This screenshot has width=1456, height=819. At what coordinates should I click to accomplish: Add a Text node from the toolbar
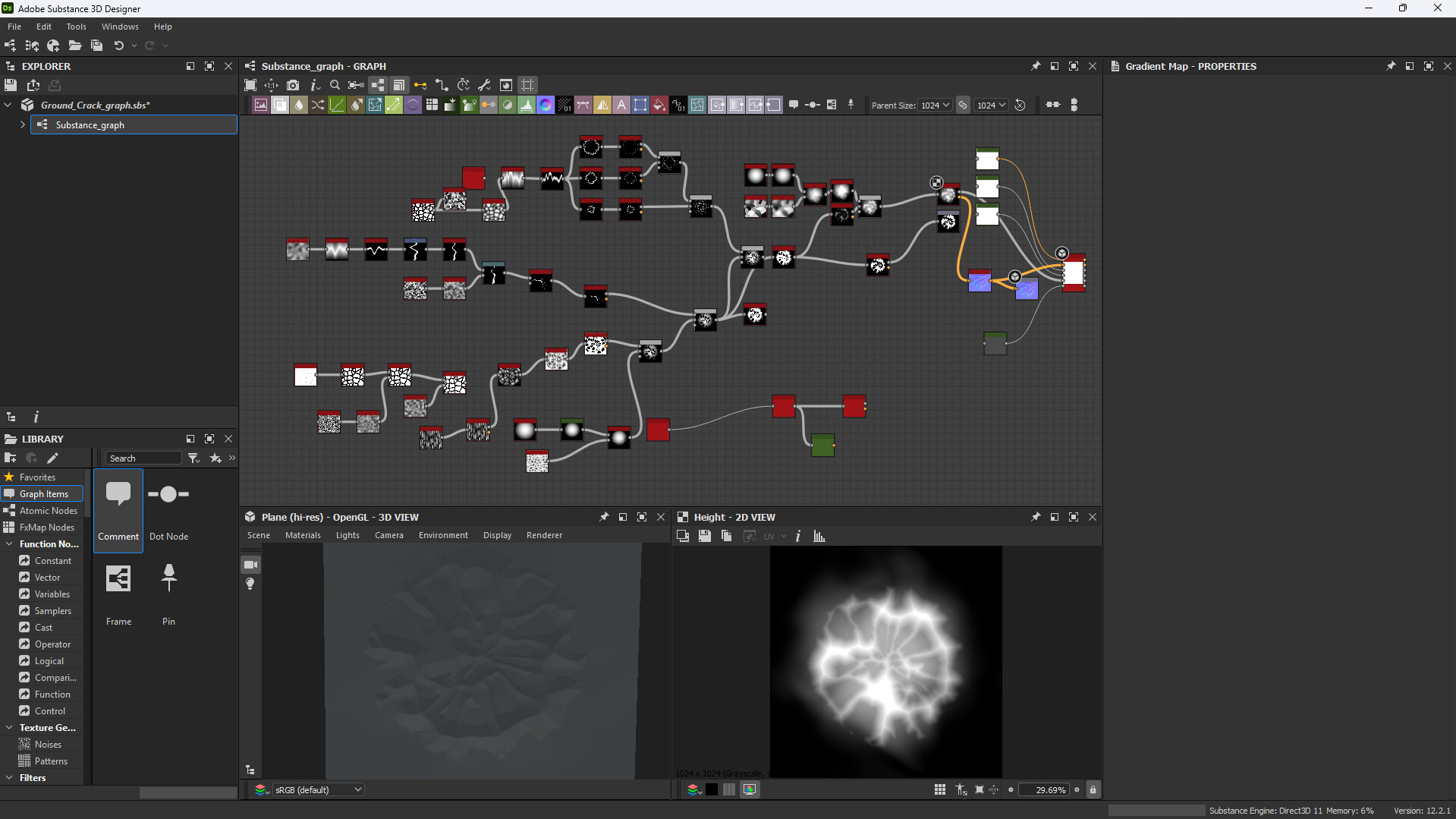pyautogui.click(x=621, y=106)
